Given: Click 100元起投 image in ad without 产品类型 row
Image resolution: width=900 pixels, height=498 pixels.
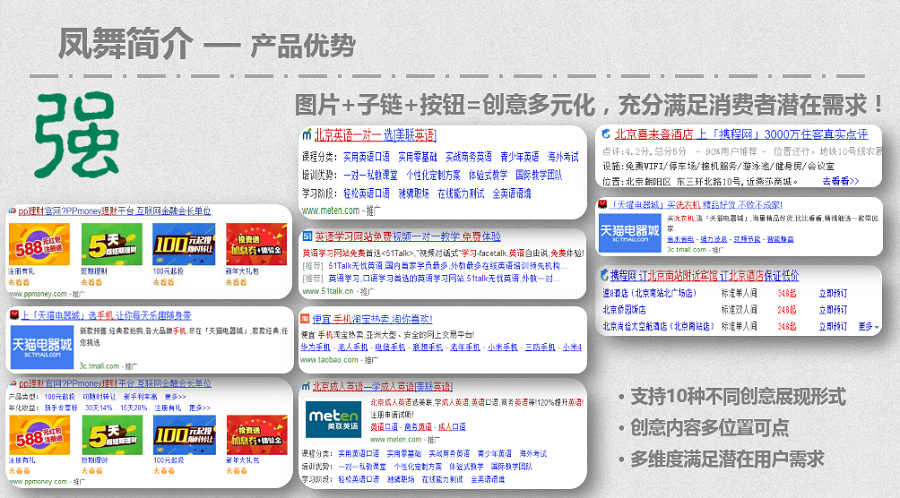Looking at the screenshot, I should tap(184, 245).
